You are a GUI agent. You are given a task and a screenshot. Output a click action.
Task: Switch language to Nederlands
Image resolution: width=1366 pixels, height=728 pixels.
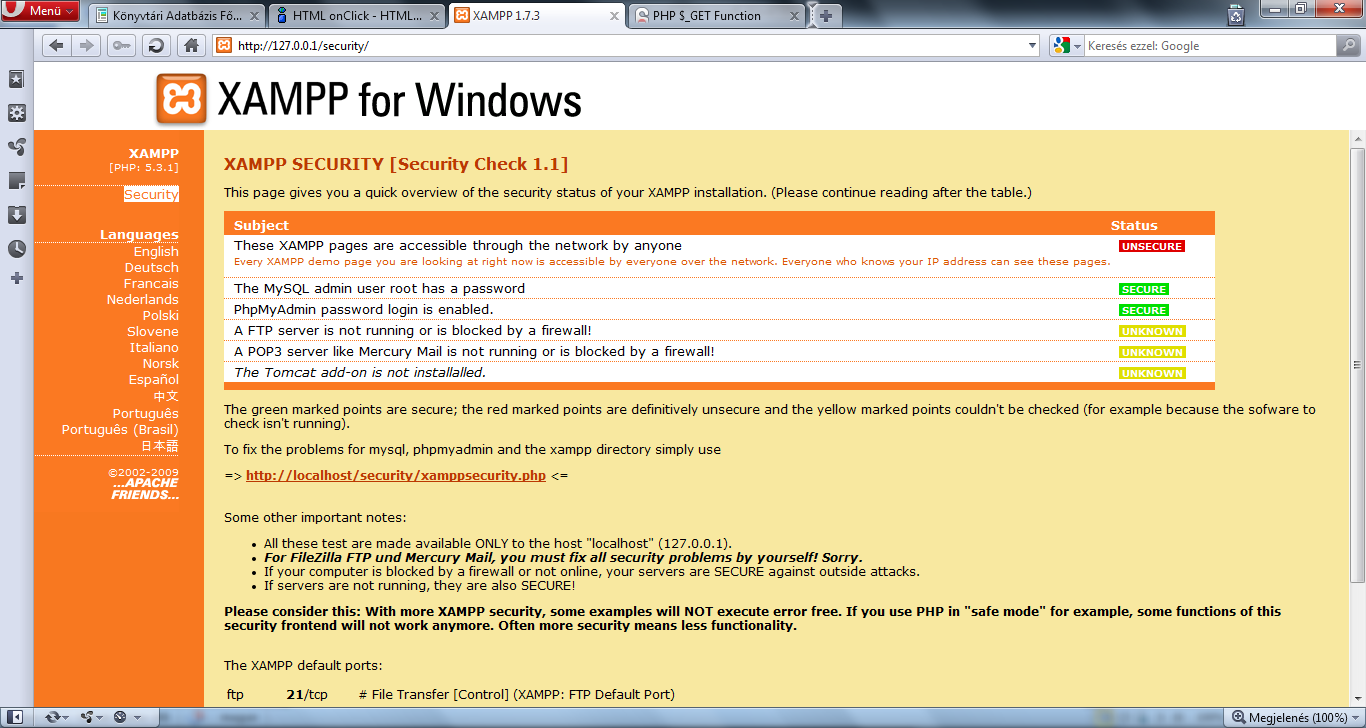(x=143, y=299)
